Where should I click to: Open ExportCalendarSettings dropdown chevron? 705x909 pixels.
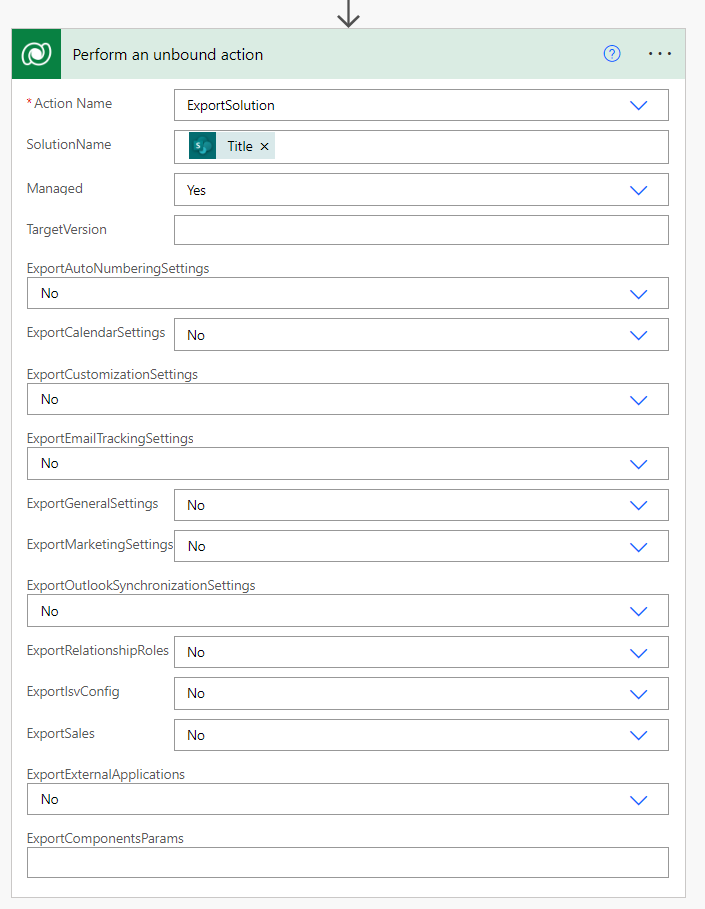639,335
